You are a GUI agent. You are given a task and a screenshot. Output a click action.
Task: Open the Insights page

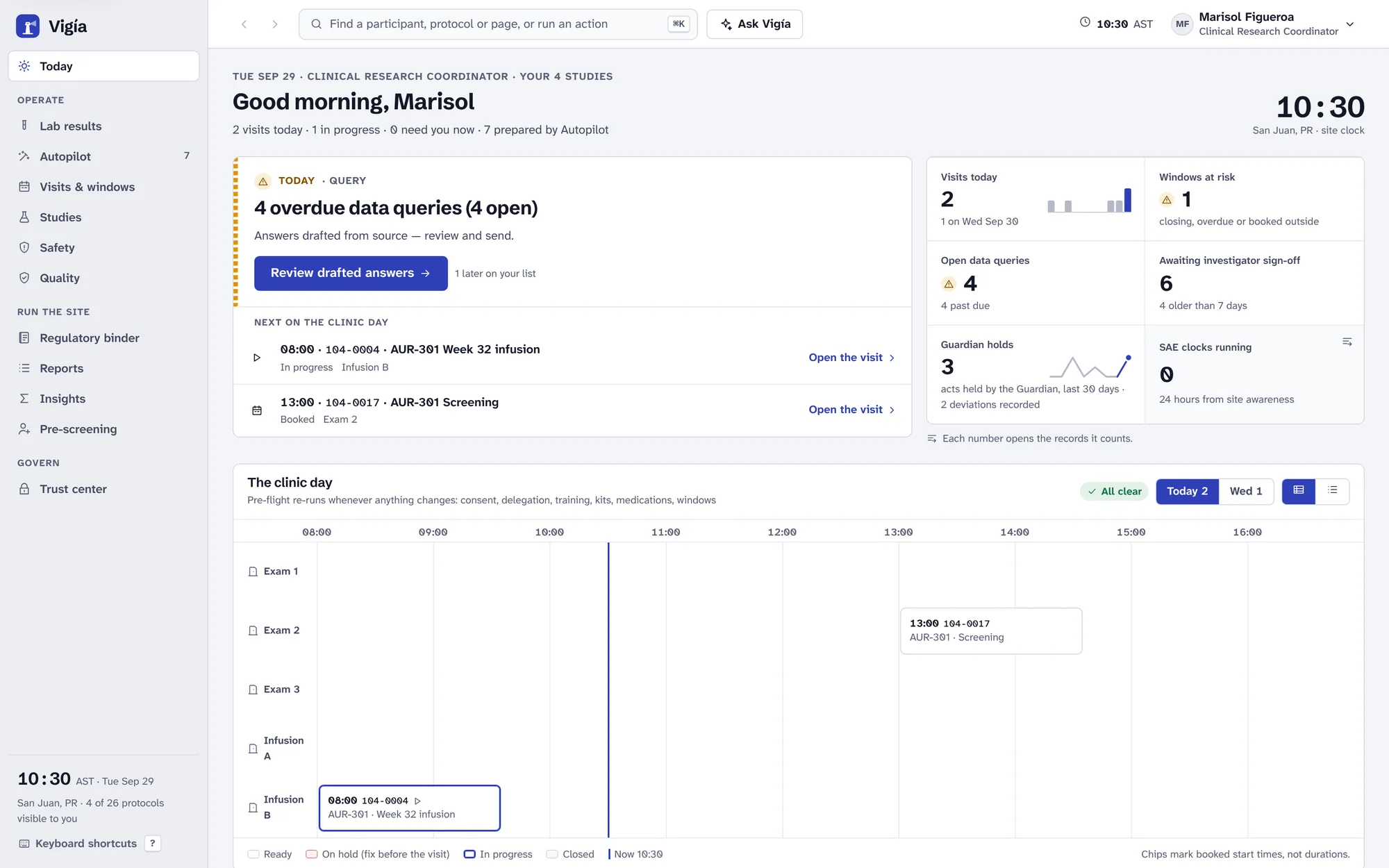pos(103,399)
